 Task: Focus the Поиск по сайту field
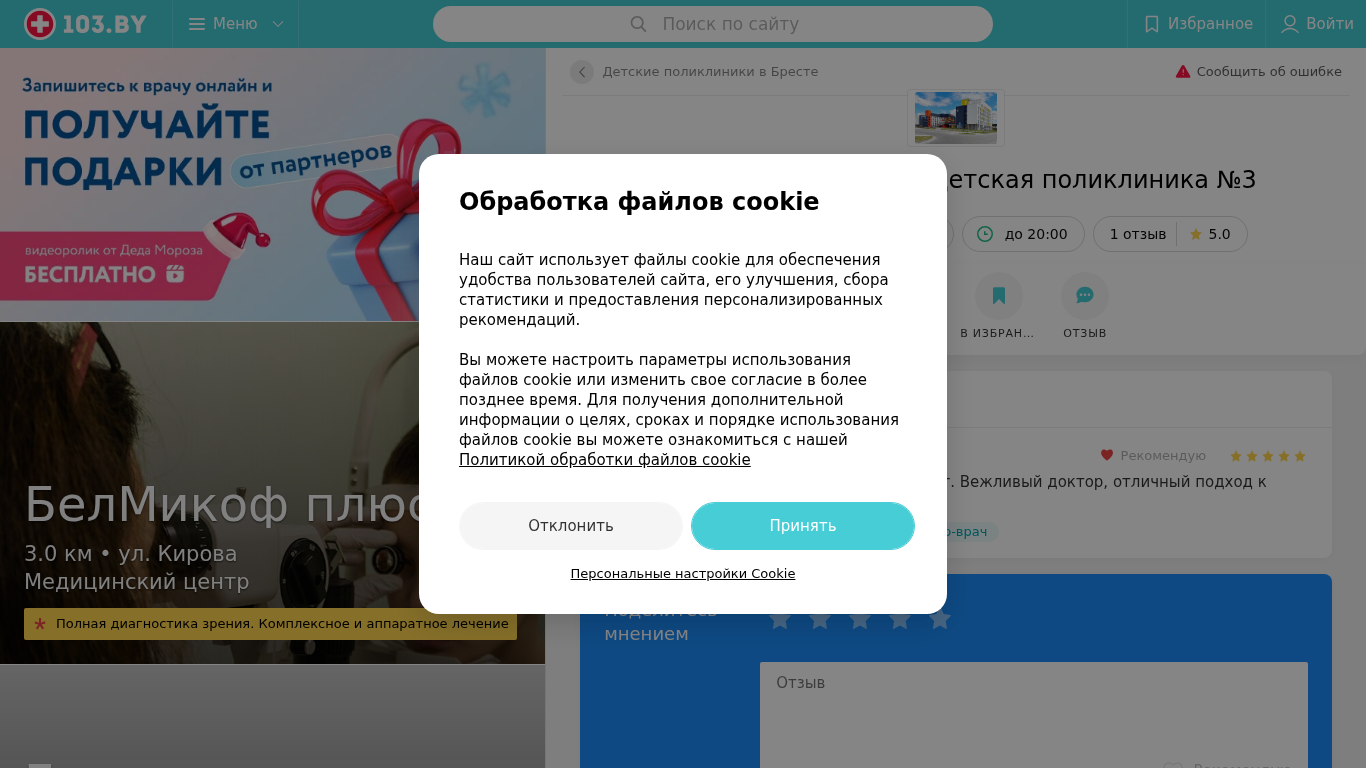tap(713, 24)
